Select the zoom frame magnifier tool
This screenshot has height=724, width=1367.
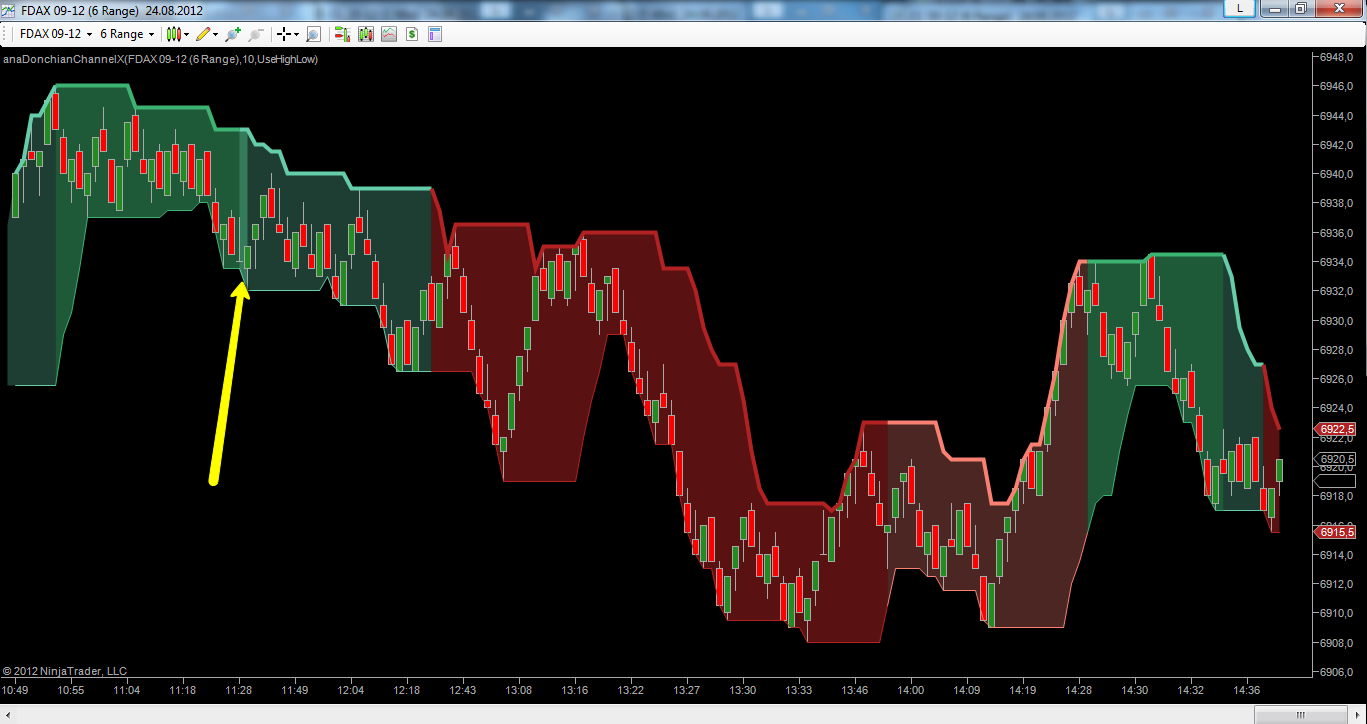[313, 34]
